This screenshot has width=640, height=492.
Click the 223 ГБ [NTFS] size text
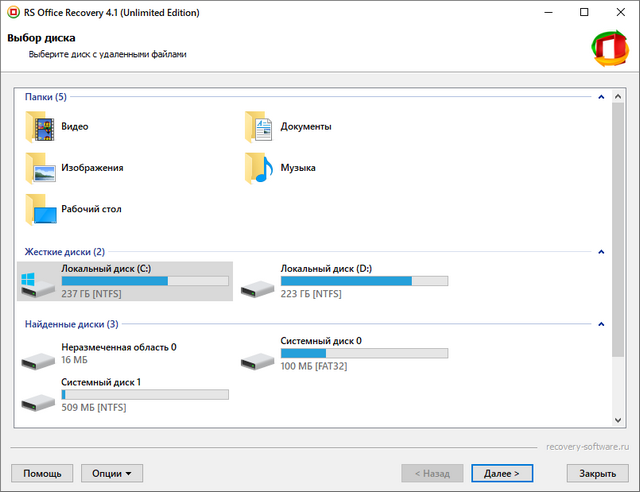click(311, 294)
